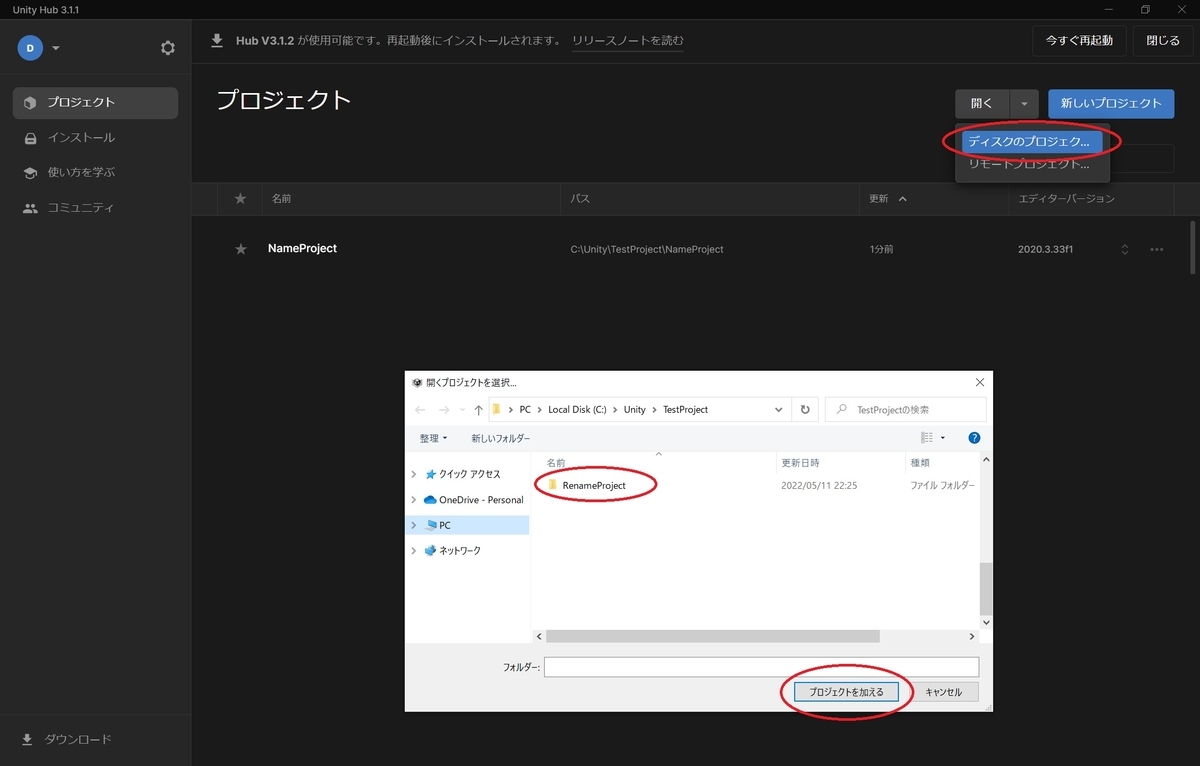The width and height of the screenshot is (1200, 766).
Task: Expand クイック アクセス tree node
Action: tap(414, 474)
